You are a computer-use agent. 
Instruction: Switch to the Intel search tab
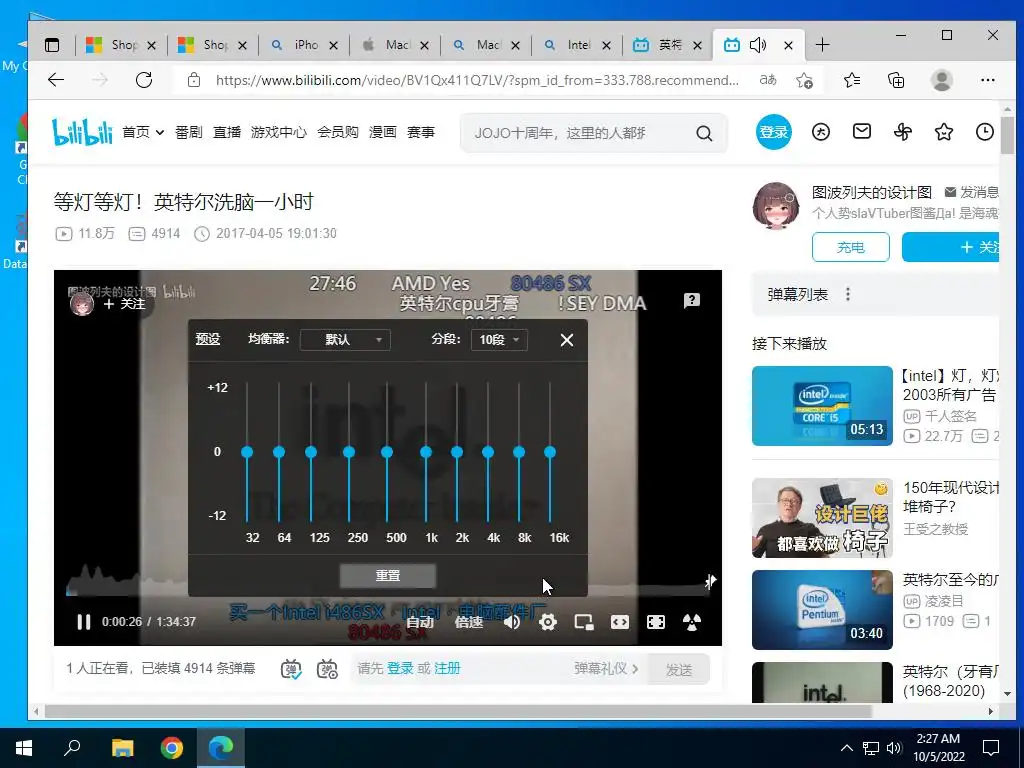(577, 45)
